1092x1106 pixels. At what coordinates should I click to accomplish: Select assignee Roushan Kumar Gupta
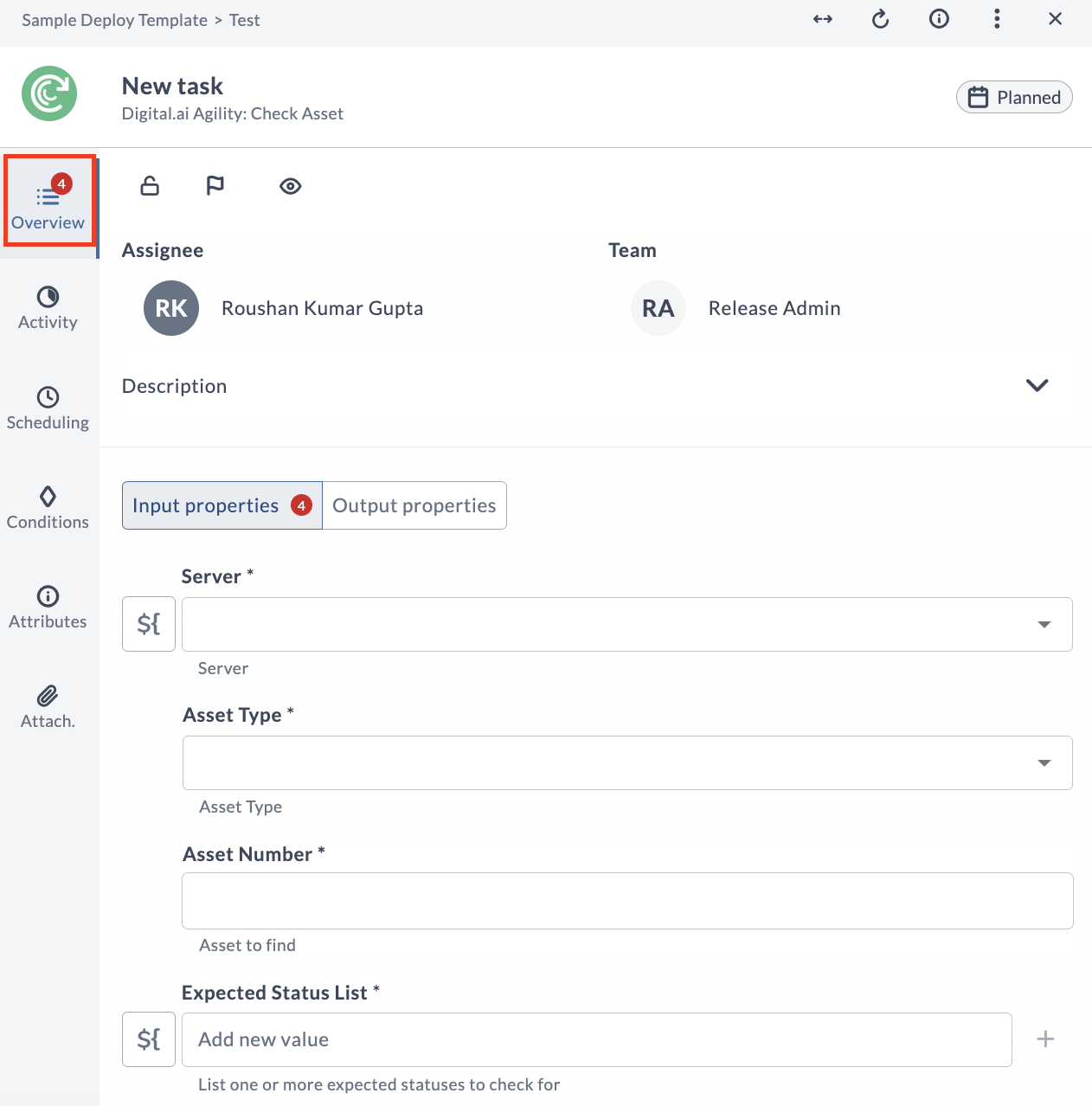322,308
